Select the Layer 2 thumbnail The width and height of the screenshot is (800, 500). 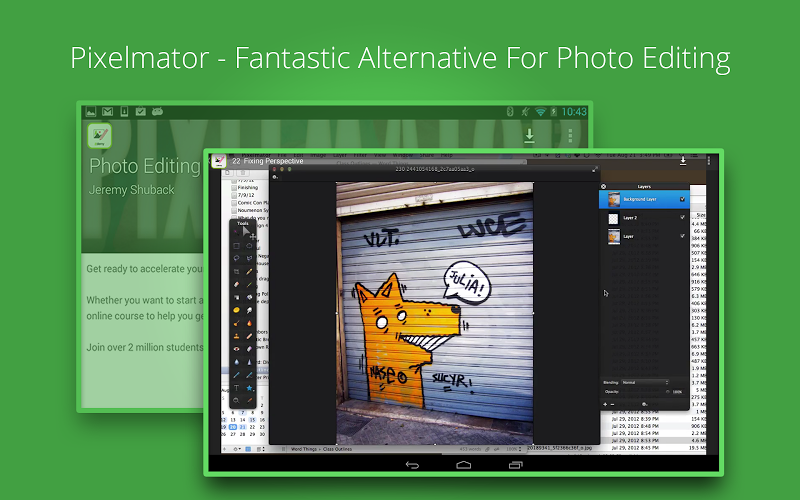[614, 218]
